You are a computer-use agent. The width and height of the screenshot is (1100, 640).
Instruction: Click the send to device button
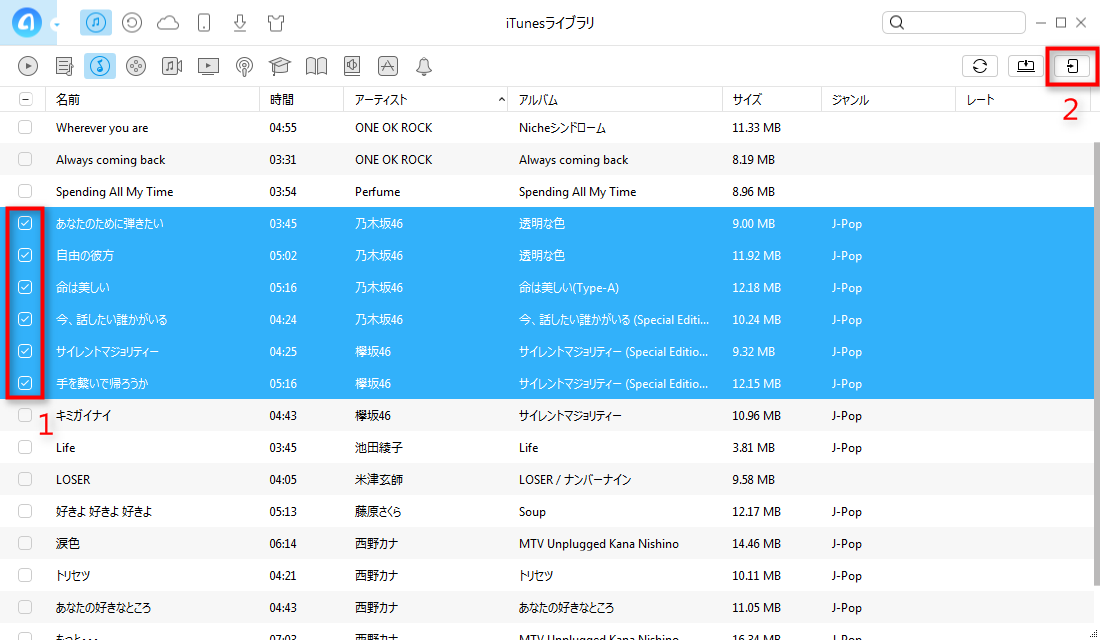[1072, 66]
